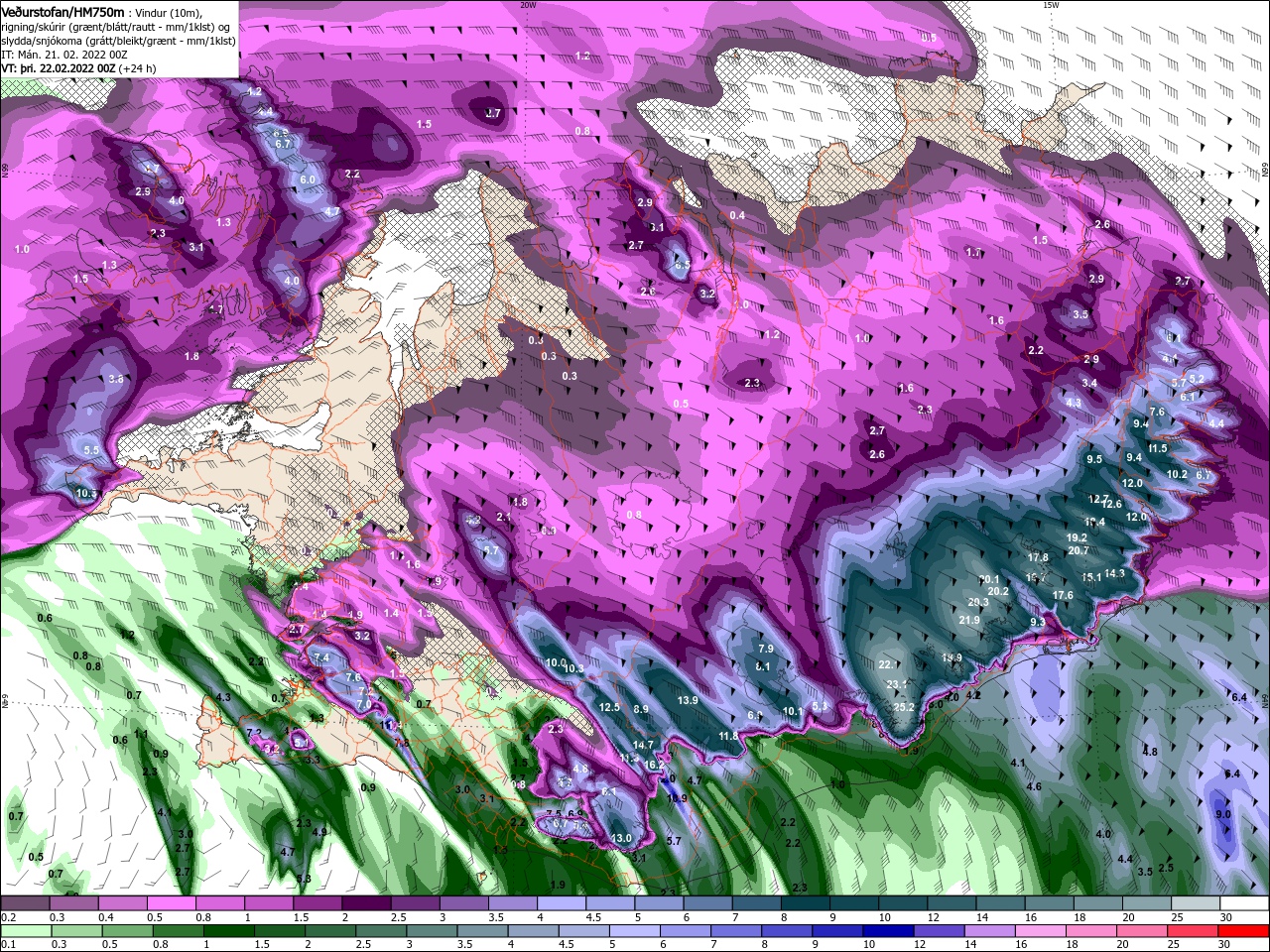Screen dimensions: 1270x952
Task: Click the 9.0 value in the blue patch
Action: [x=1223, y=814]
